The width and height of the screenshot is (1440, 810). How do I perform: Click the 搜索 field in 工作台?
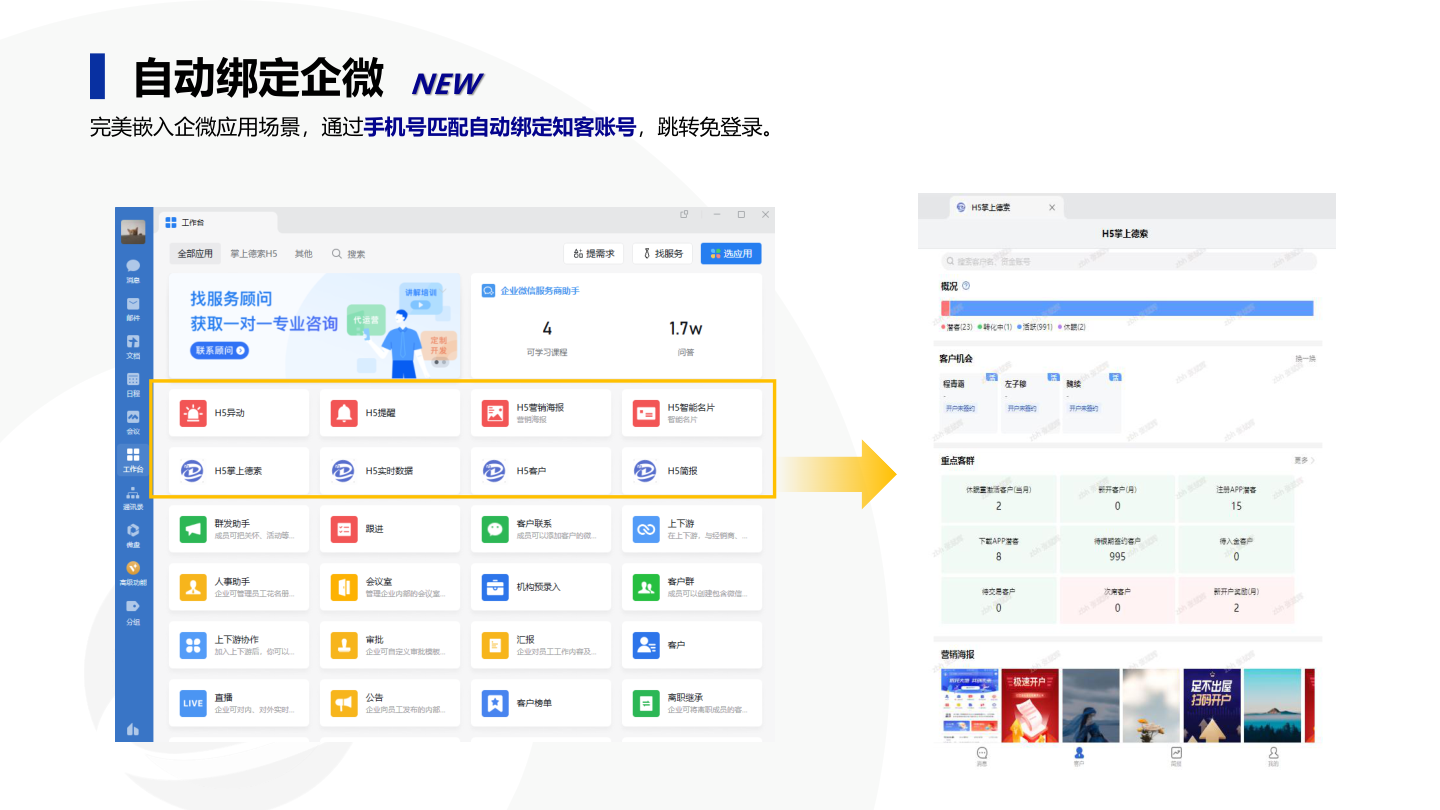click(x=350, y=254)
